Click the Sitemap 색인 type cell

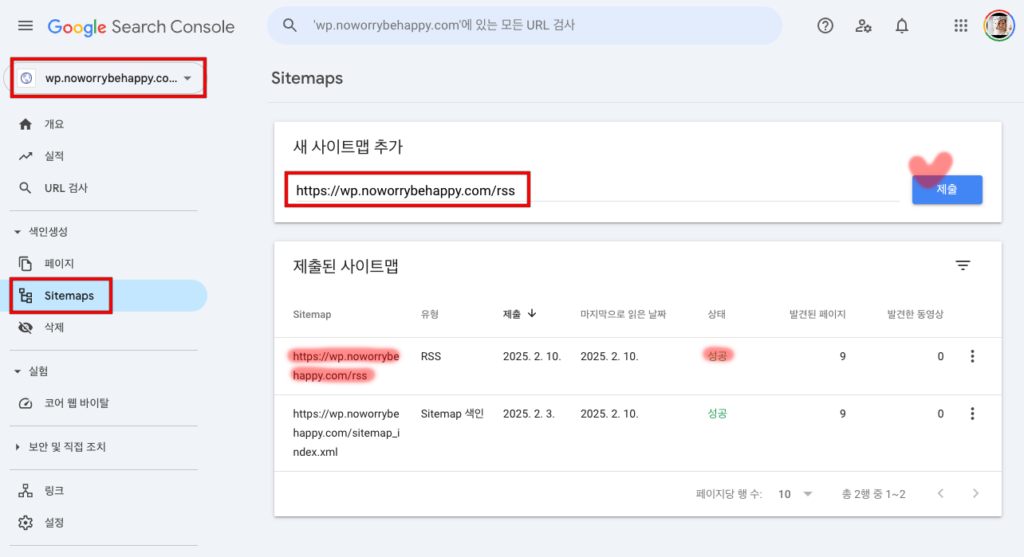click(x=452, y=414)
